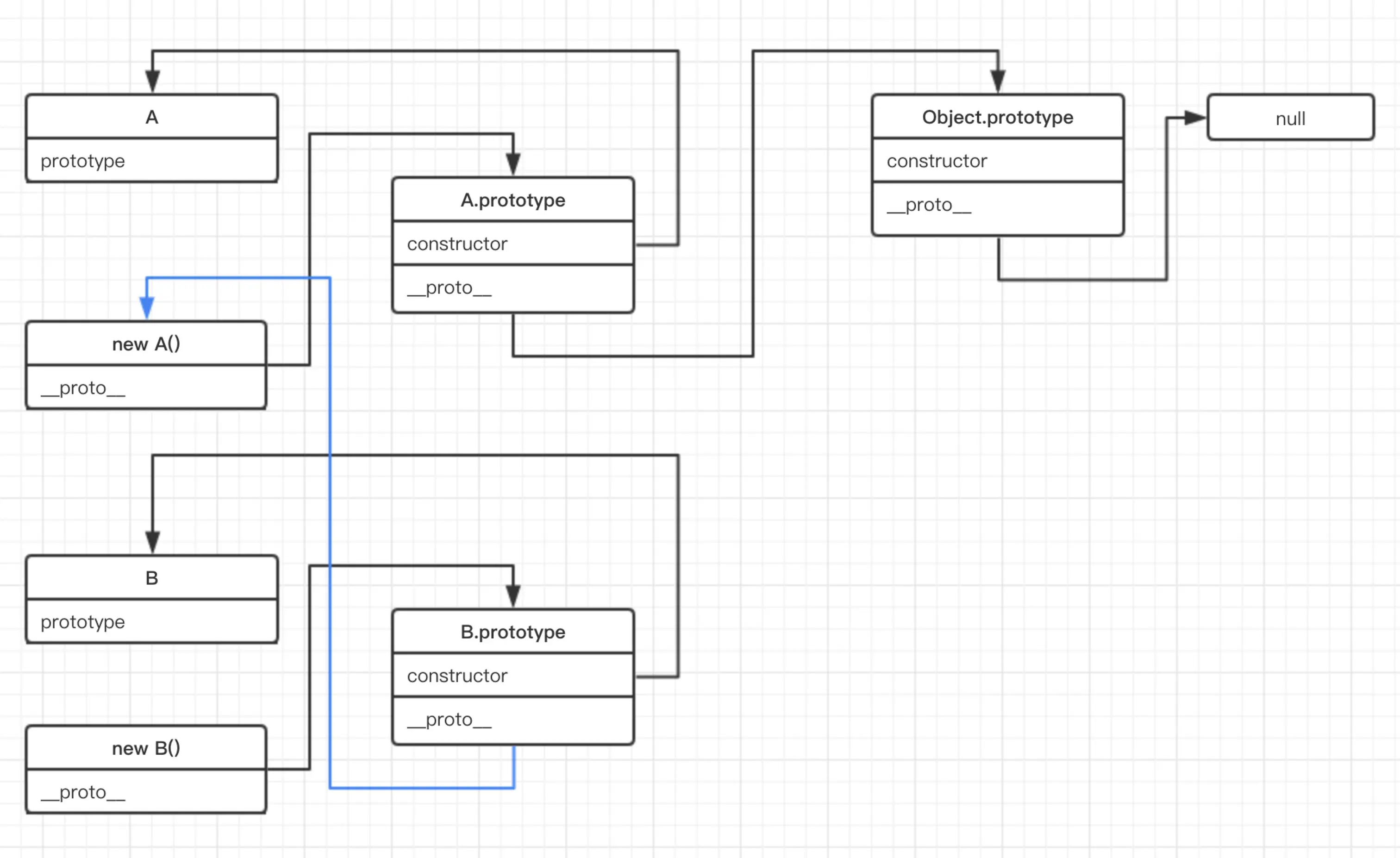Select the box titled B
The width and height of the screenshot is (1400, 858).
pos(152,578)
